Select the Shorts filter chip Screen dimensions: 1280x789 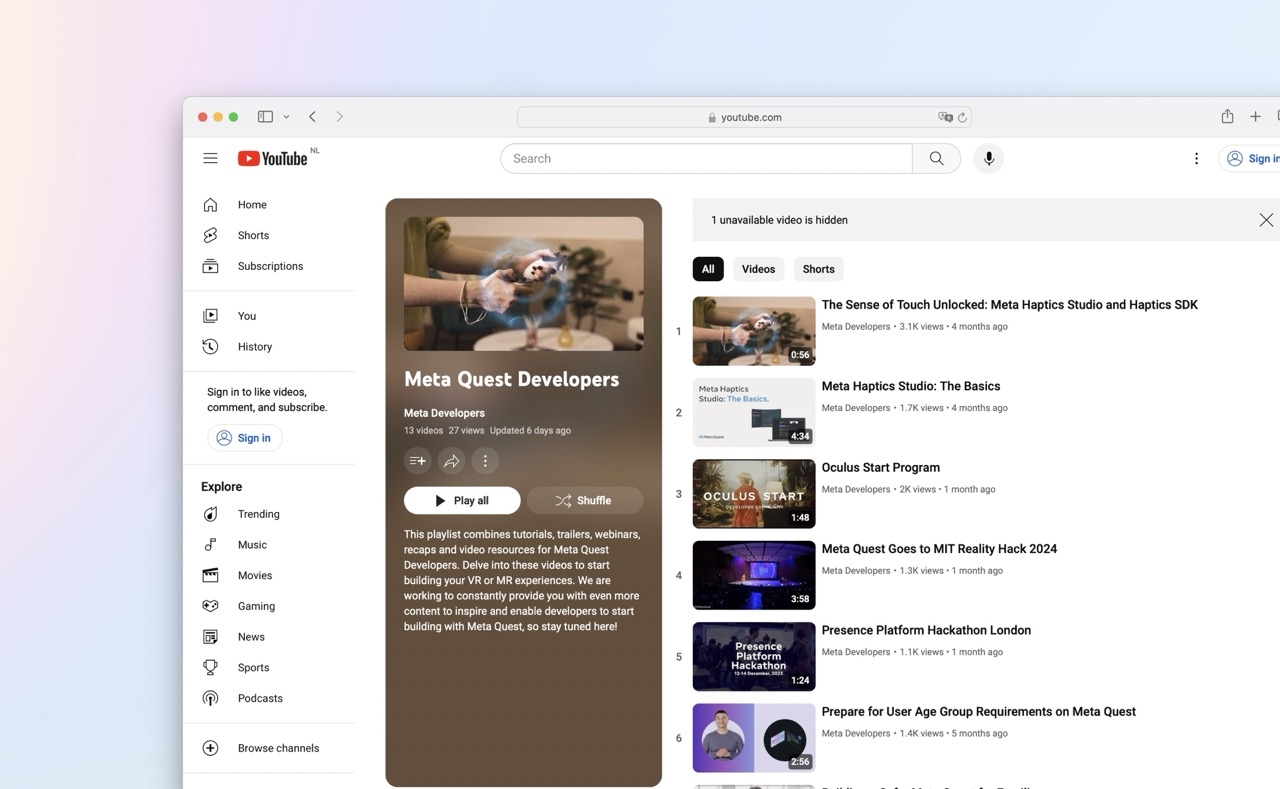[818, 269]
